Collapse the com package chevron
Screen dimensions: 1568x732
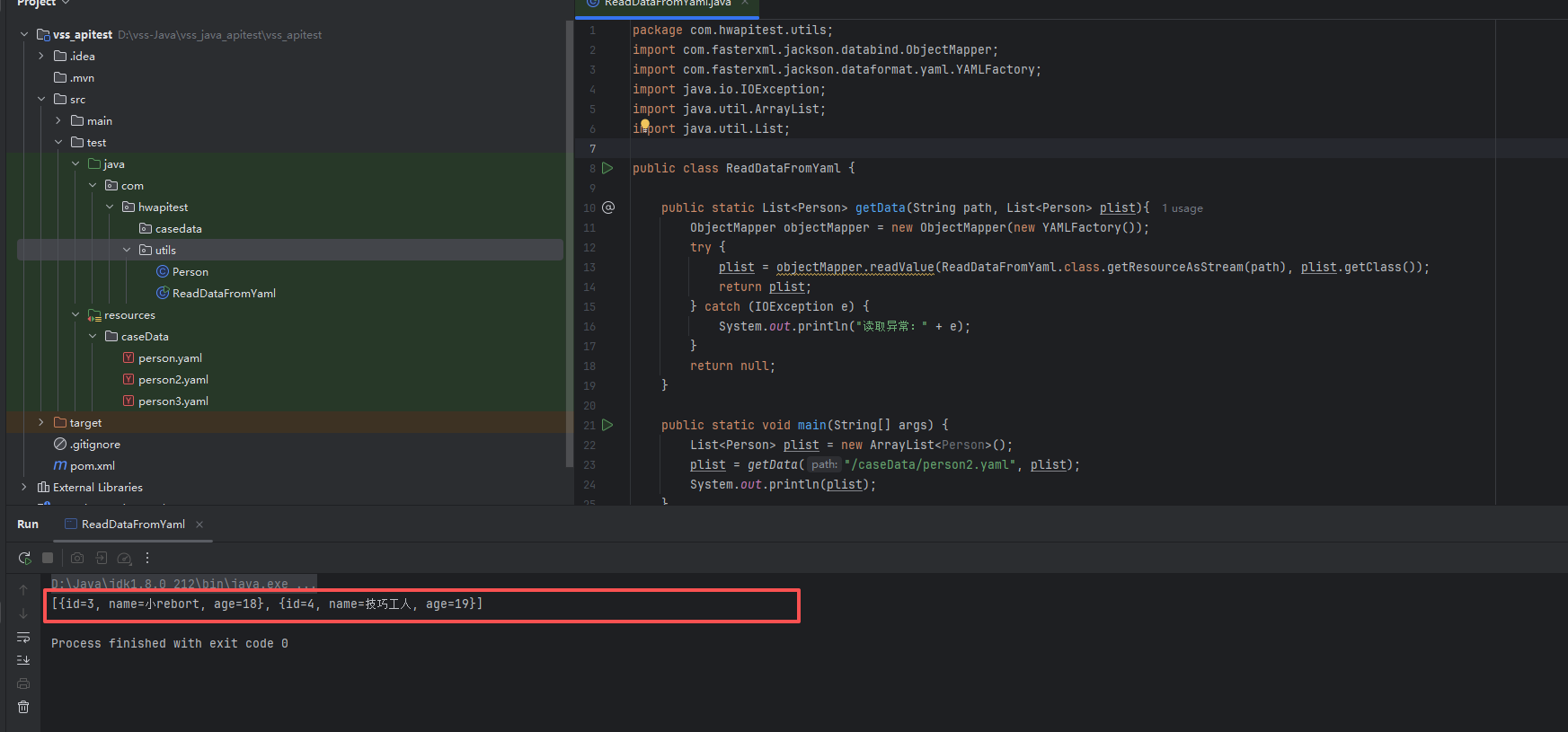[93, 186]
